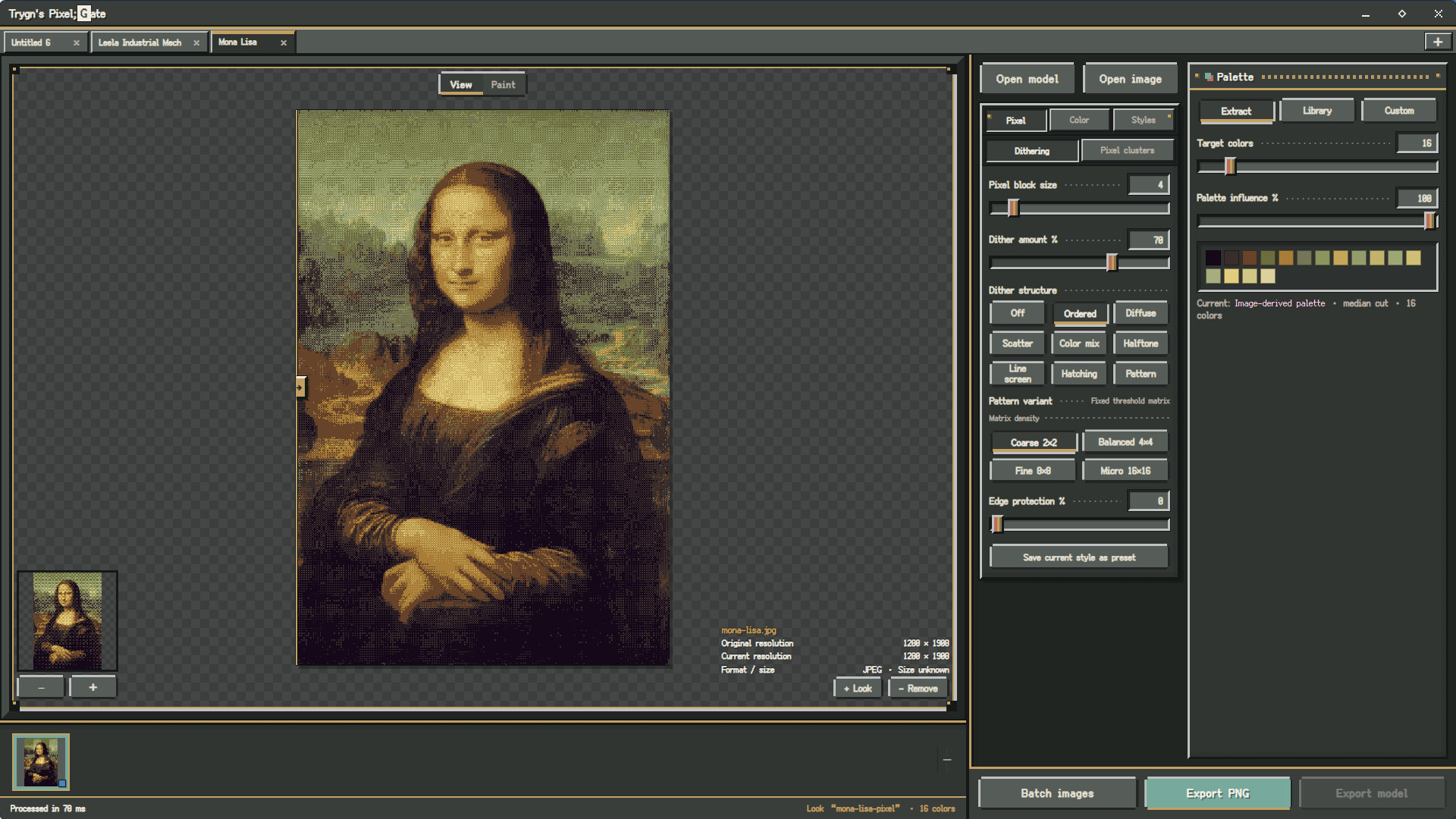1456x819 pixels.
Task: Pick the orange-ochre fifth palette swatch
Action: (x=1286, y=258)
